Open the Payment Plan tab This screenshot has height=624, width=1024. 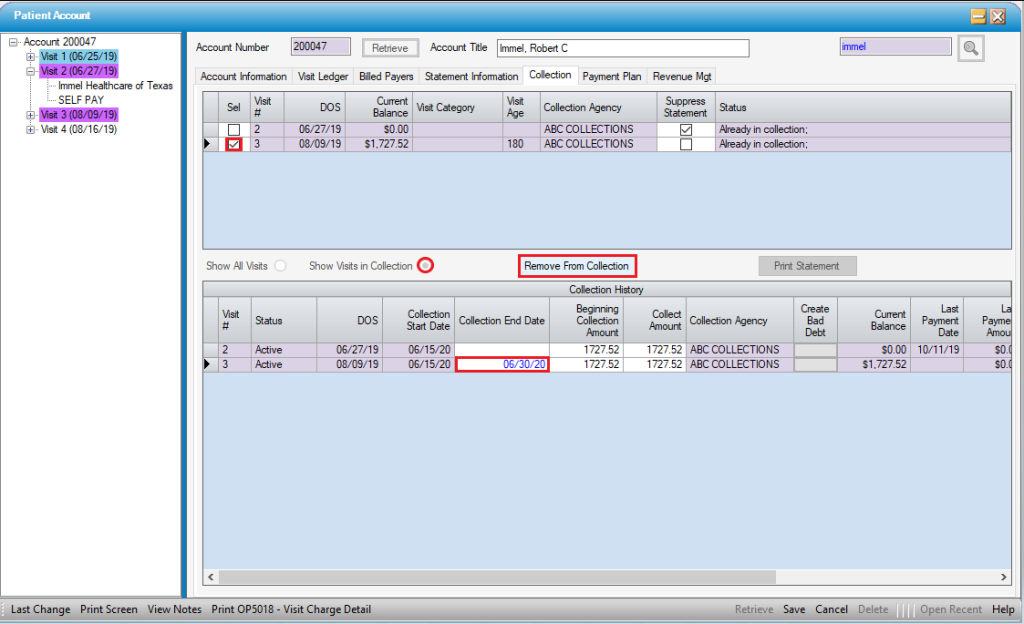[612, 77]
